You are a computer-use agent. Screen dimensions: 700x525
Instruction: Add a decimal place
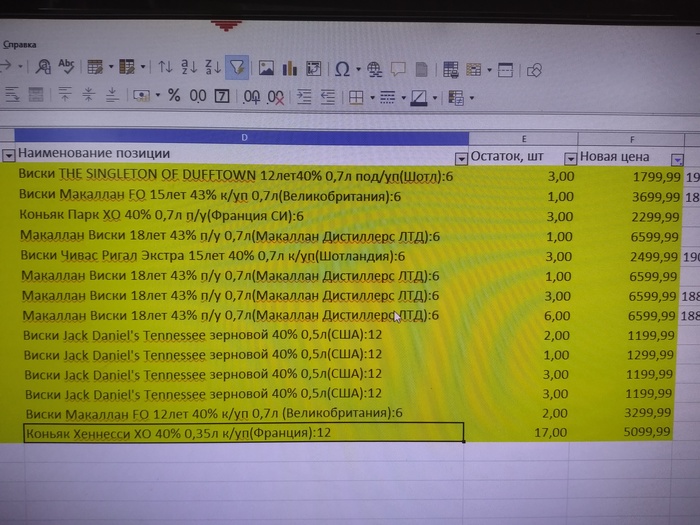tap(251, 96)
